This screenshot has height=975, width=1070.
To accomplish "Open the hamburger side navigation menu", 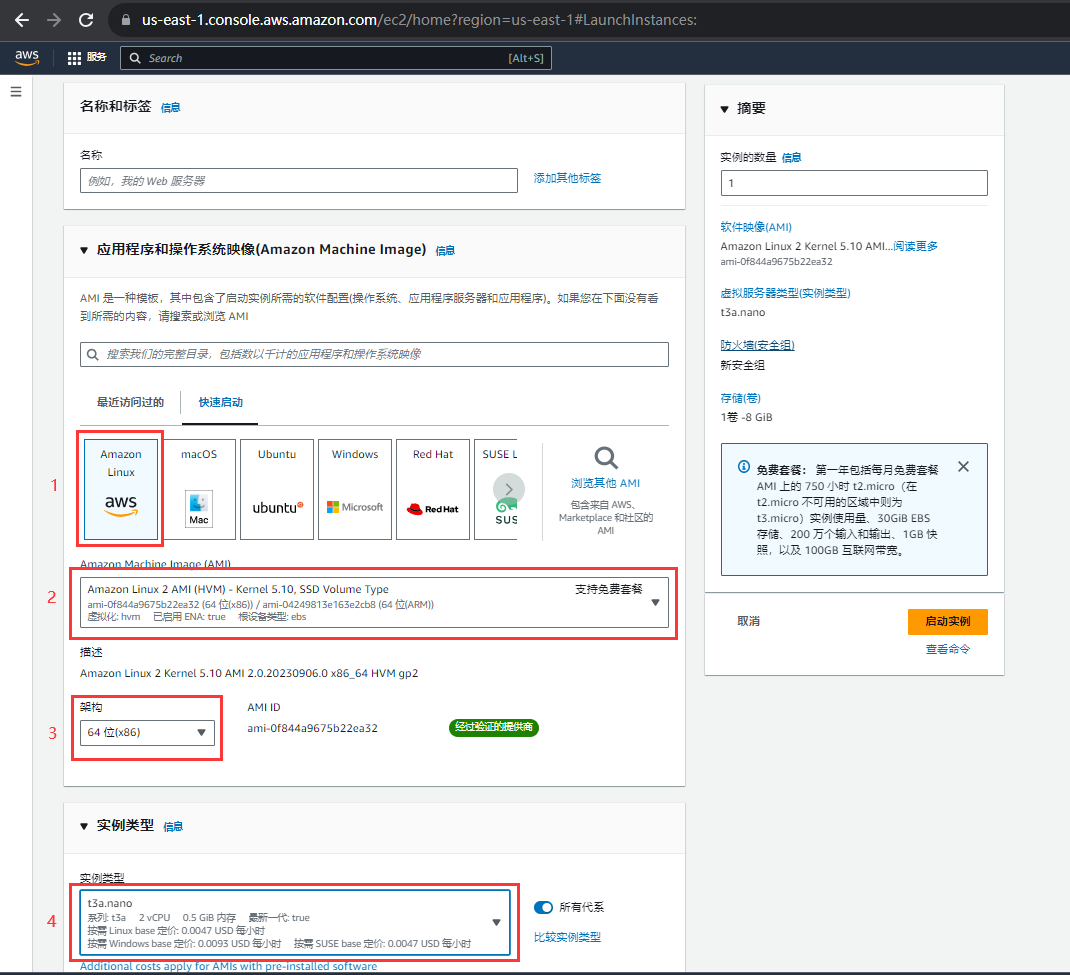I will pyautogui.click(x=16, y=92).
